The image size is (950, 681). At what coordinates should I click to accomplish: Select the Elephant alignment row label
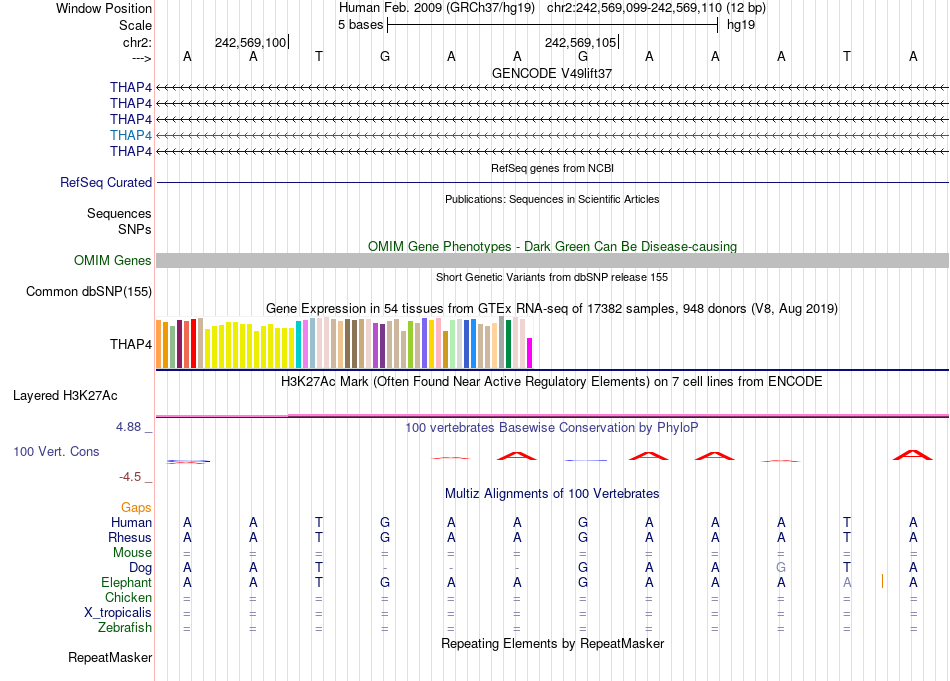click(x=126, y=582)
